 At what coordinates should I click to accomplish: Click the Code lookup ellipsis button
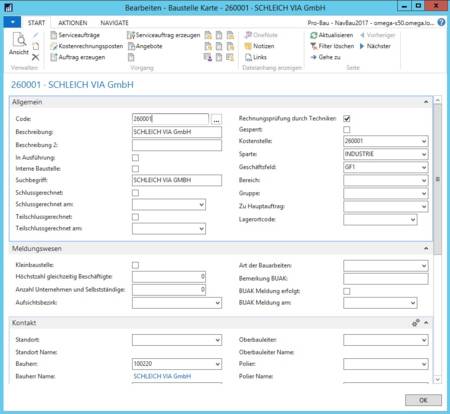(x=216, y=119)
